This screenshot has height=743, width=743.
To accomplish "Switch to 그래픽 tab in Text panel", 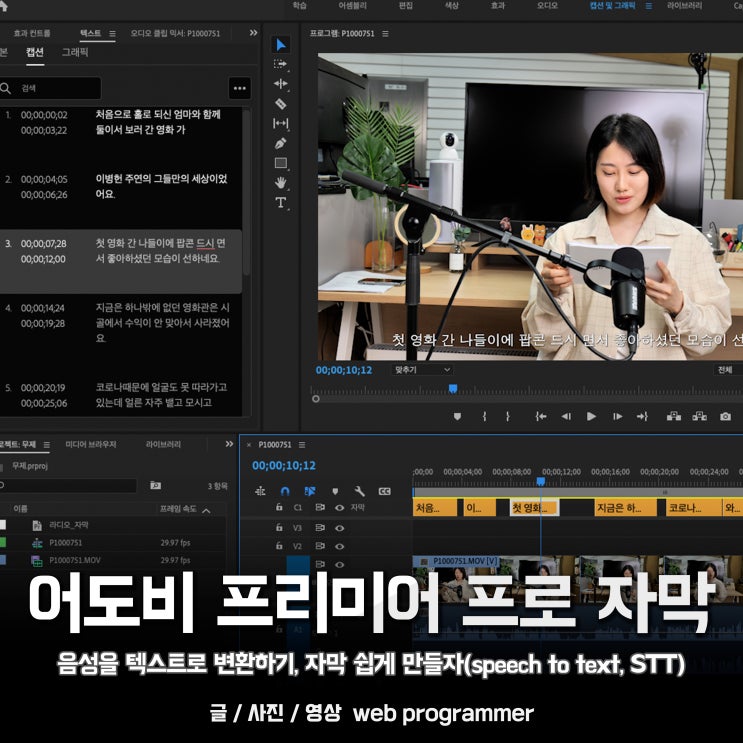I will 75,52.
